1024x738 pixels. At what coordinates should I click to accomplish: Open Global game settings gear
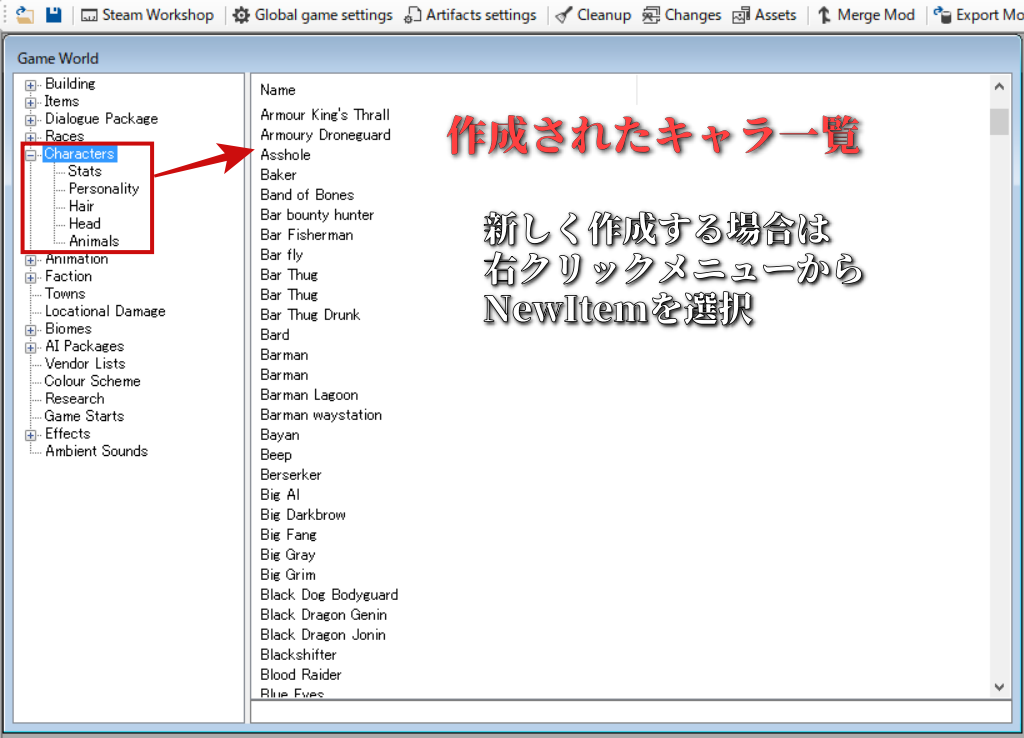click(x=312, y=15)
